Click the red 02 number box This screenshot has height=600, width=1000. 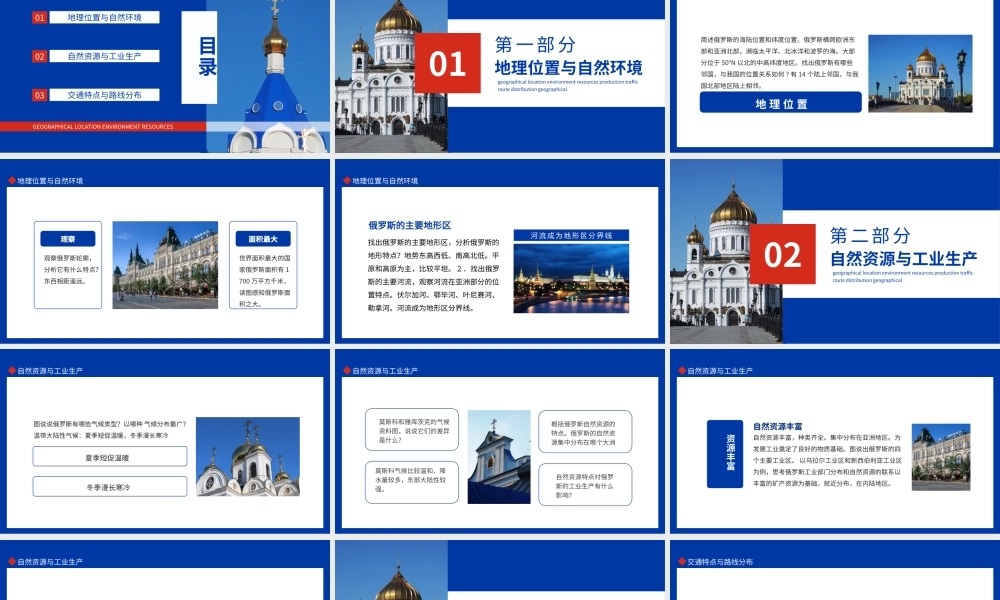[x=782, y=254]
